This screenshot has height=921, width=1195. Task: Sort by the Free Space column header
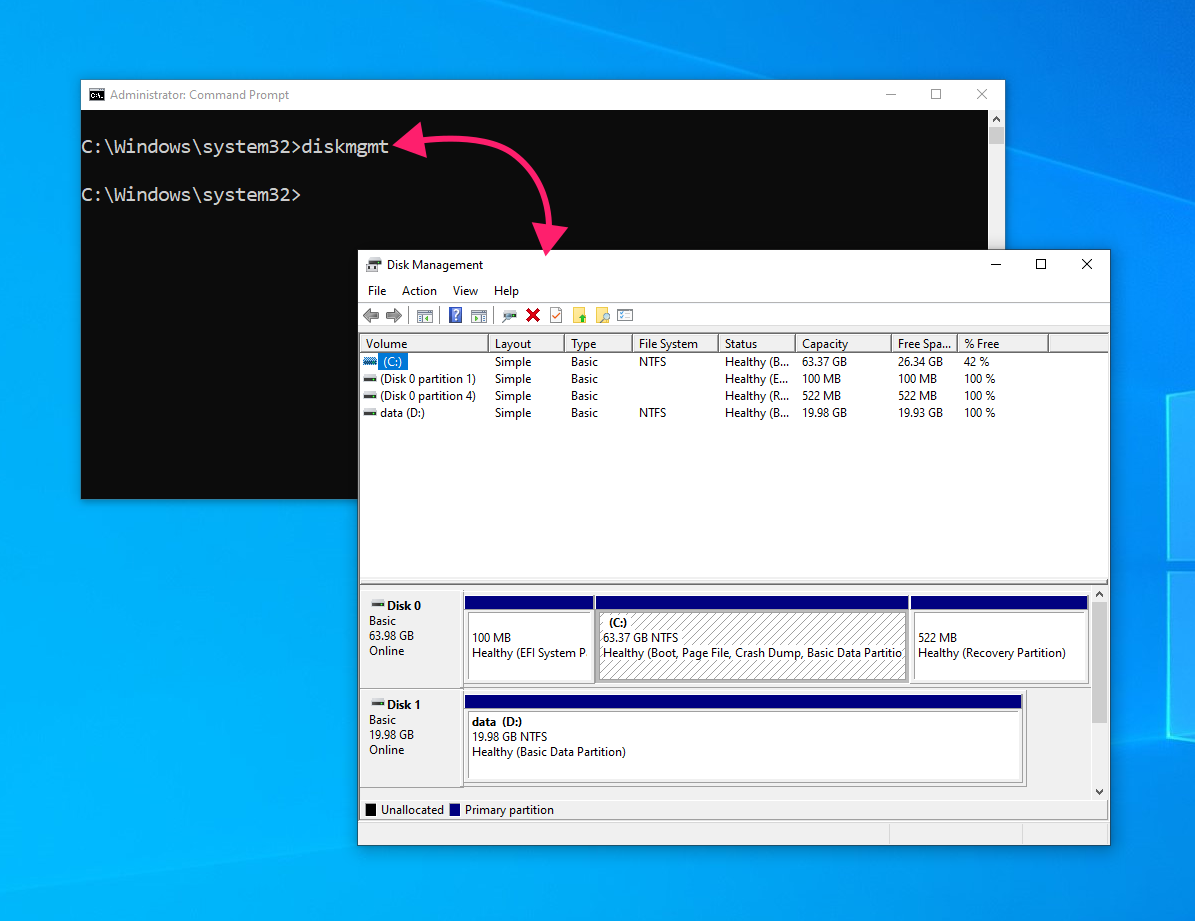tap(924, 344)
